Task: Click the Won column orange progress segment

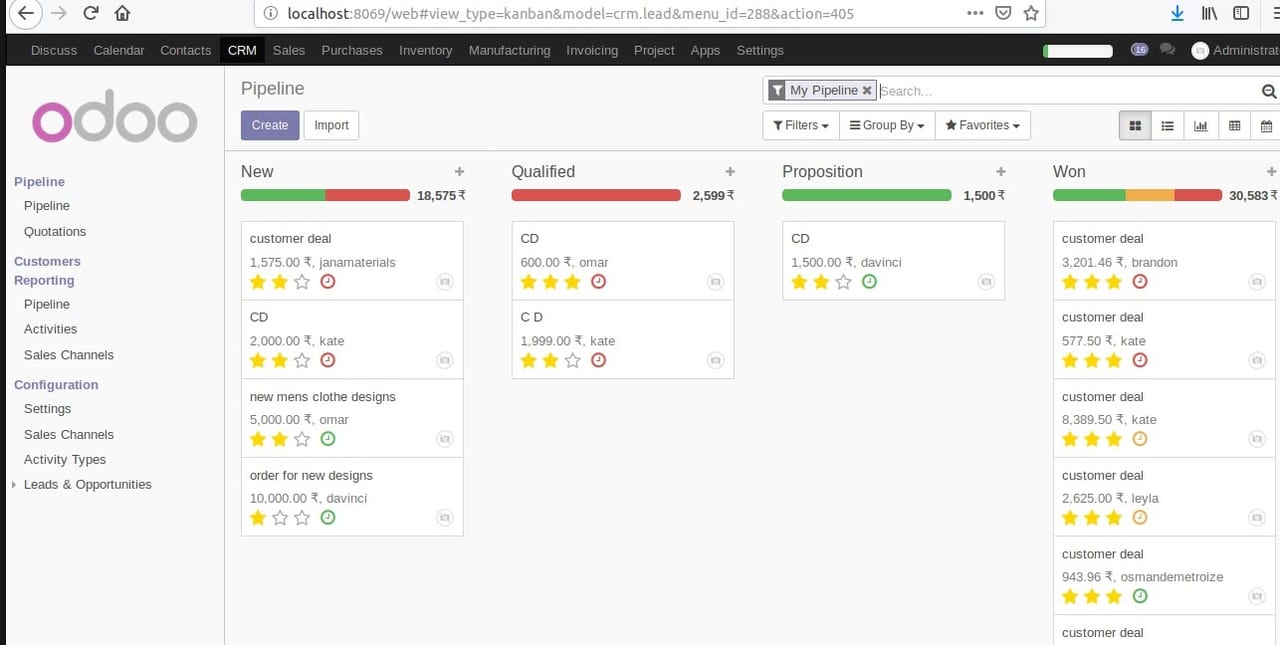Action: [1150, 195]
